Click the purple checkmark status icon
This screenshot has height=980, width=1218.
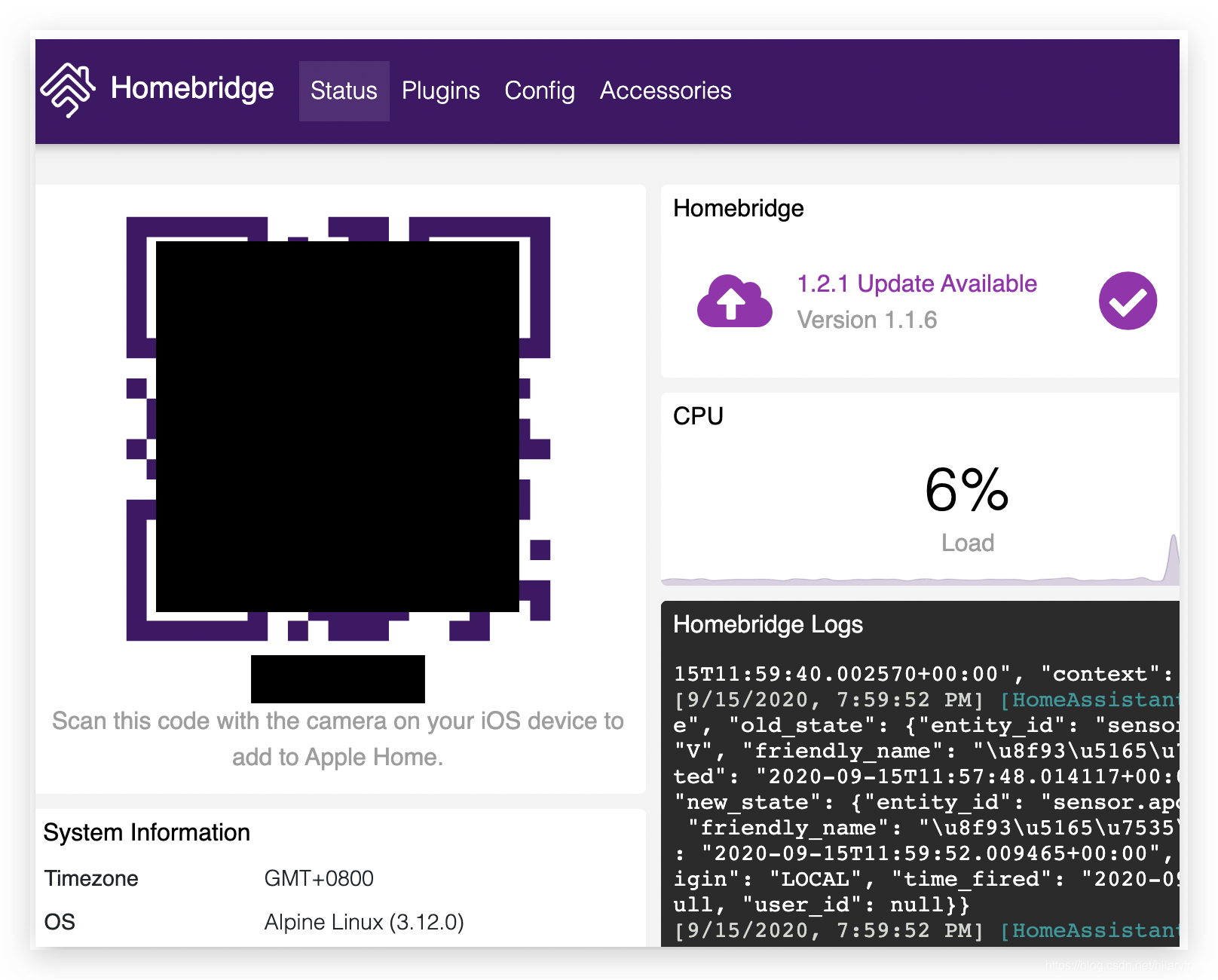[x=1128, y=301]
